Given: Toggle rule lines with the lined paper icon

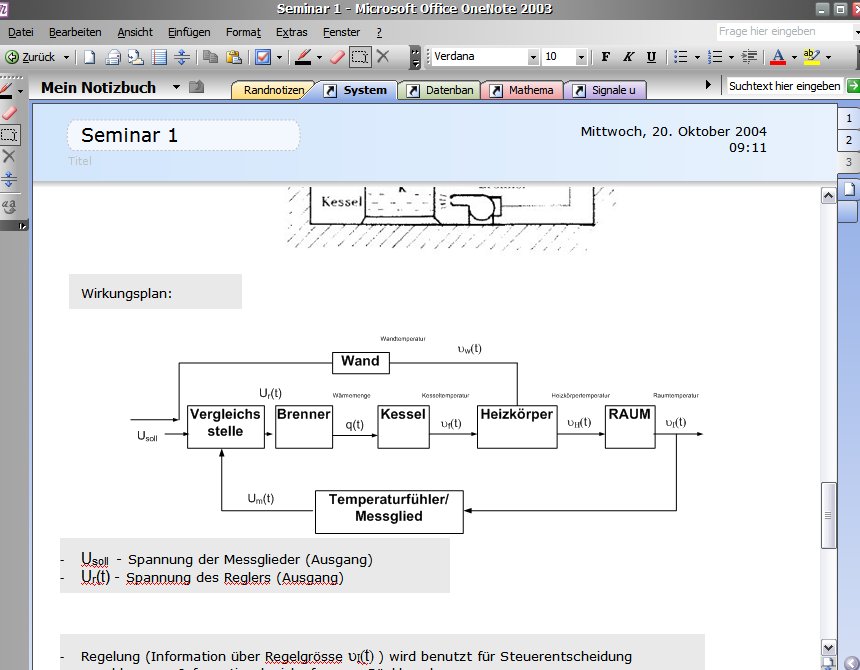Looking at the screenshot, I should click(x=159, y=57).
